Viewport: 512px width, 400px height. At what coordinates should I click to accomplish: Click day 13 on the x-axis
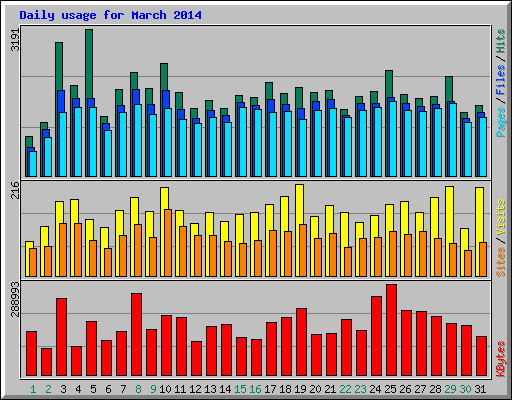pos(210,389)
